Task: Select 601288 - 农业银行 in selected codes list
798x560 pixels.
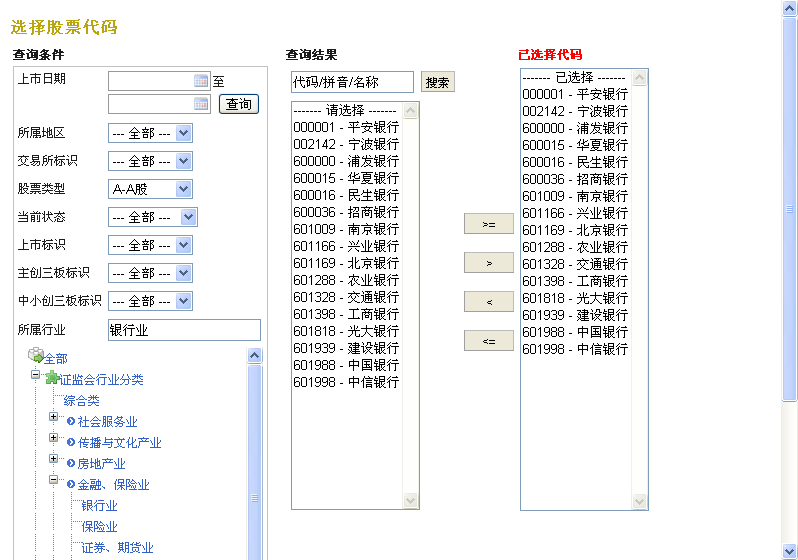Action: click(575, 247)
